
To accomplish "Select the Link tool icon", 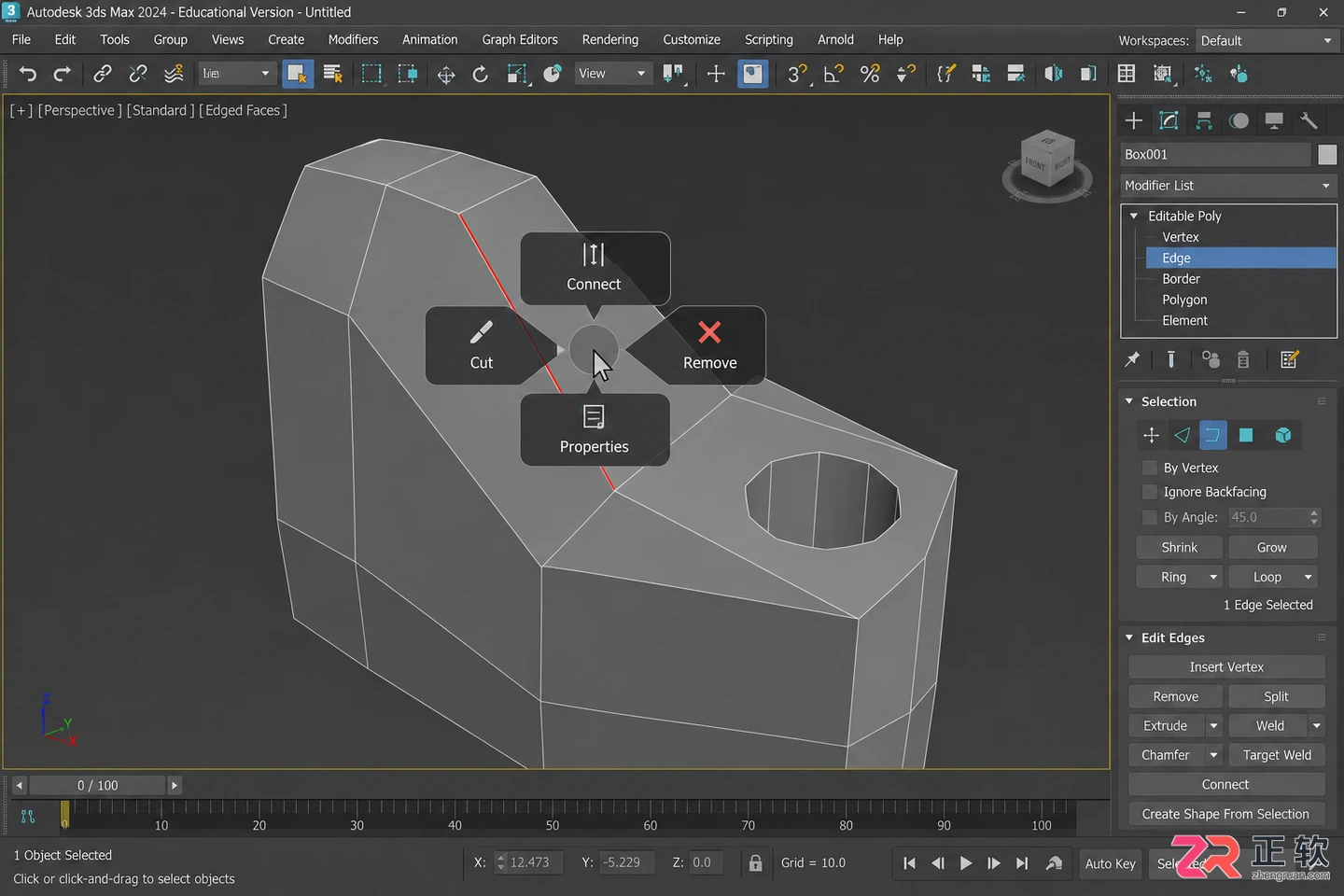I will pyautogui.click(x=103, y=74).
